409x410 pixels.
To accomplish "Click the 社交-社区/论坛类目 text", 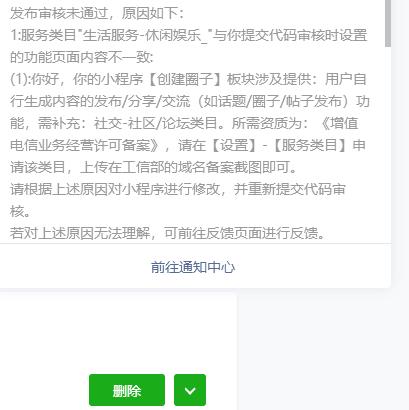I will tap(156, 123).
